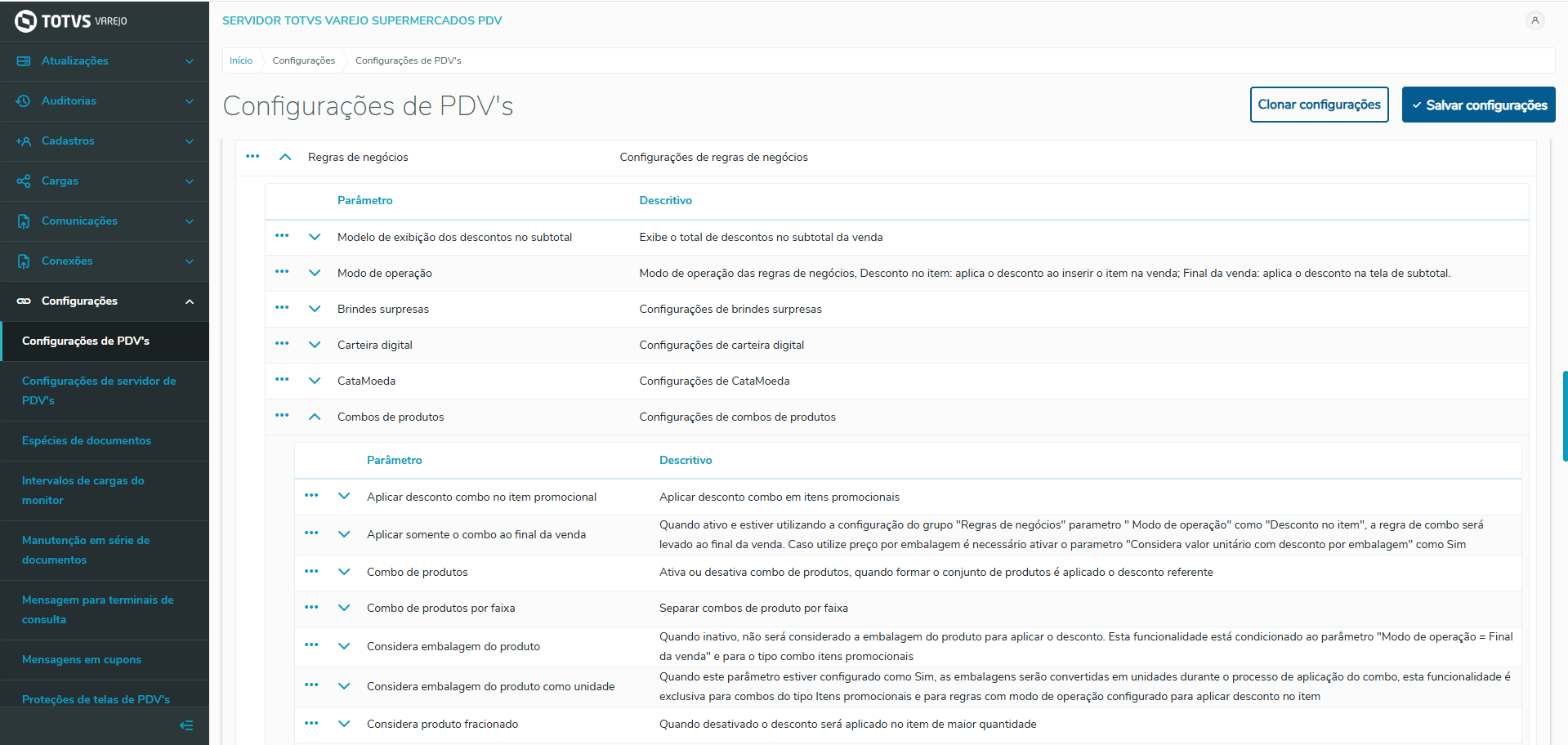The height and width of the screenshot is (745, 1568).
Task: Open three-dot menu for Modo de operação
Action: coord(282,271)
